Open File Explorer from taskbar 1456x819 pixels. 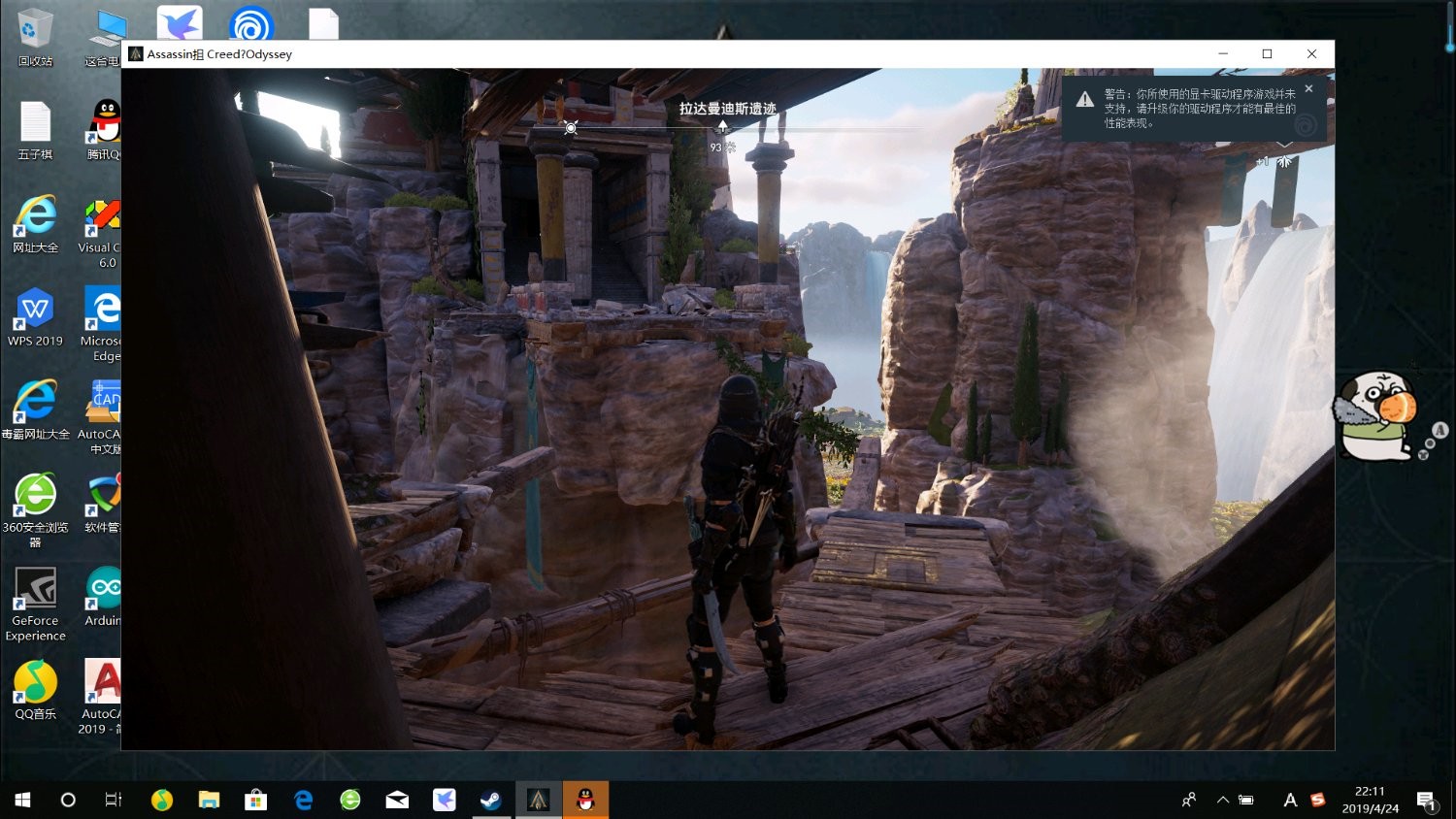tap(209, 800)
